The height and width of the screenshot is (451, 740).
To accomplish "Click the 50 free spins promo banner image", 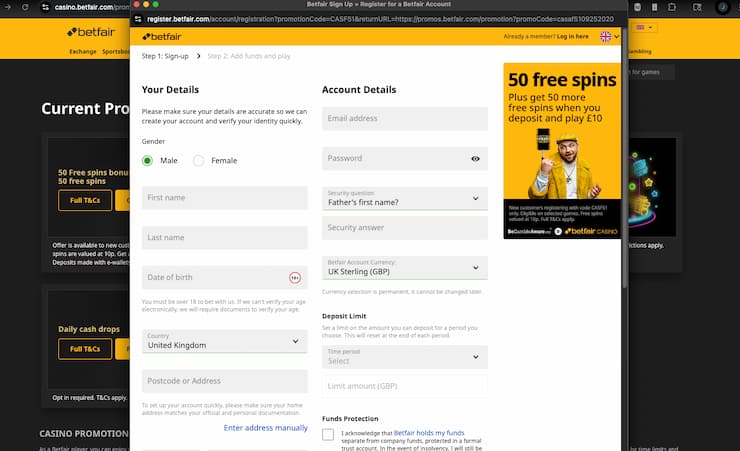I will tap(562, 151).
